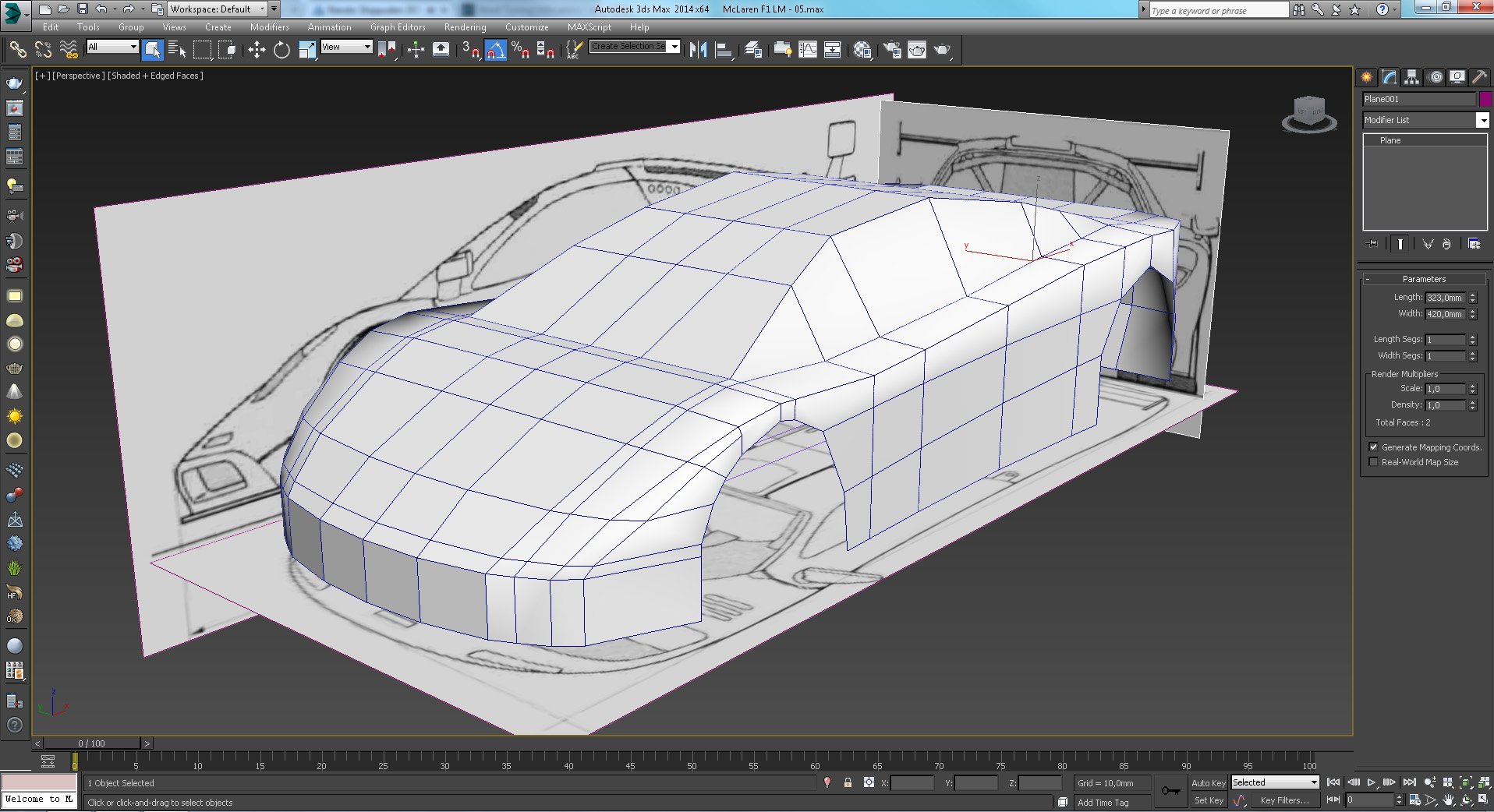Open the Key Filters dialog button

(1284, 800)
